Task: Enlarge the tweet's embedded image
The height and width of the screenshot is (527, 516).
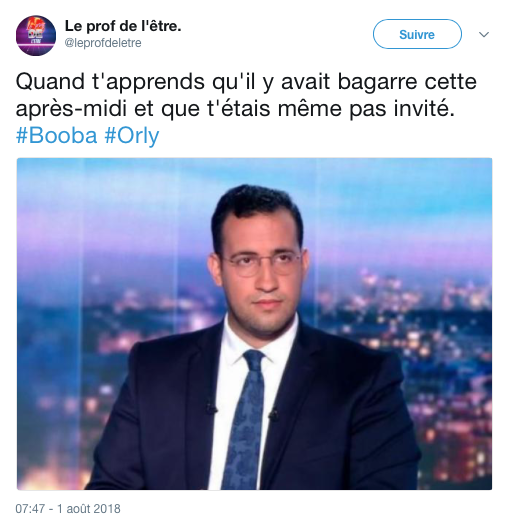Action: click(254, 324)
